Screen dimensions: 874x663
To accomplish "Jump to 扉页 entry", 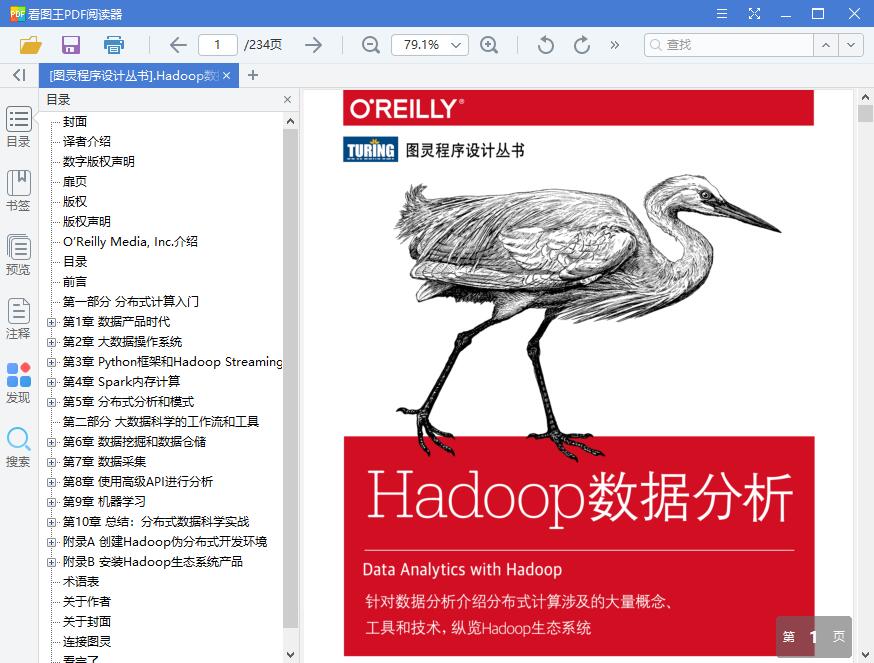I will 75,182.
